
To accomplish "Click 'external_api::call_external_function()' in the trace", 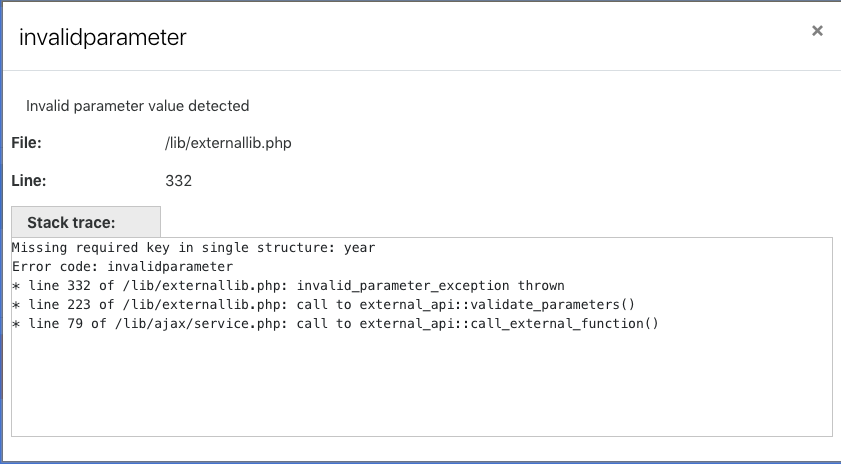I will [509, 323].
